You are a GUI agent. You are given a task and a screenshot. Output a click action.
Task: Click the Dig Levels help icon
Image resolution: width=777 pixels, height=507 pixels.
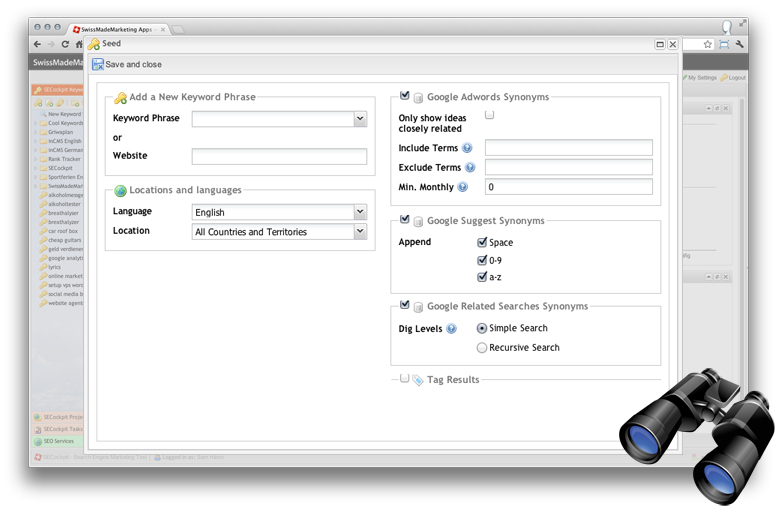click(451, 329)
